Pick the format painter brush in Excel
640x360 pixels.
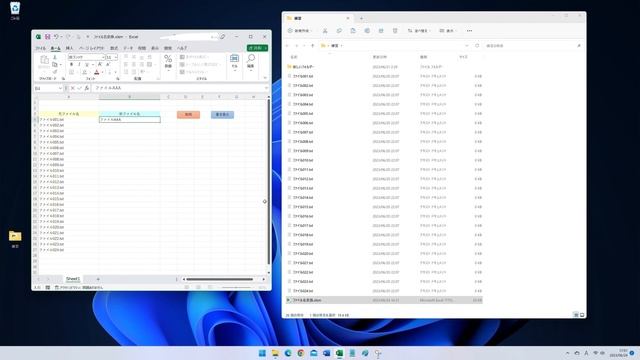coord(55,71)
